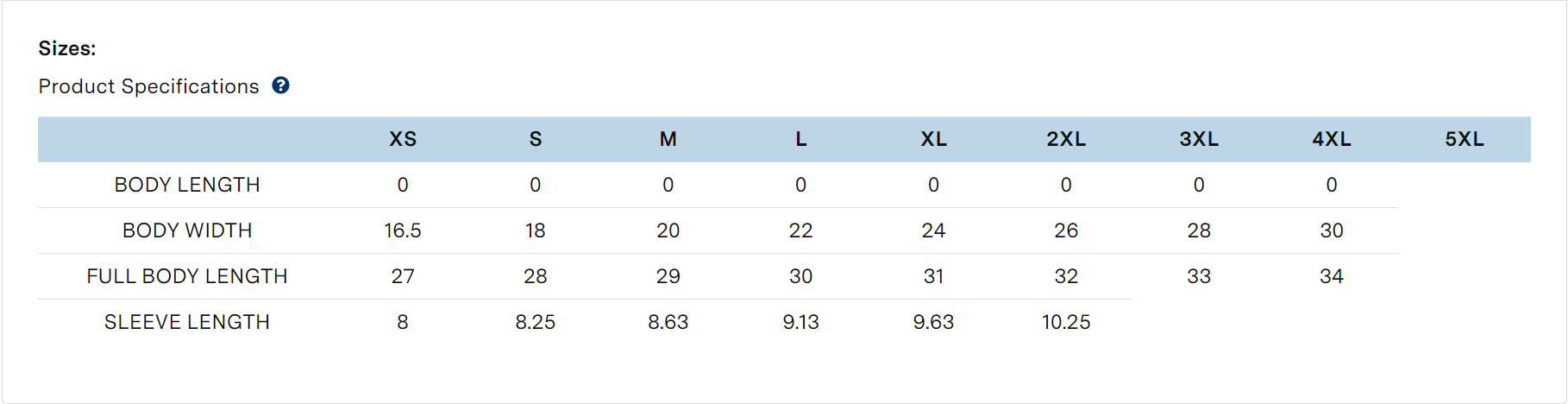Click the Sizes heading
The image size is (1568, 404).
tap(67, 48)
